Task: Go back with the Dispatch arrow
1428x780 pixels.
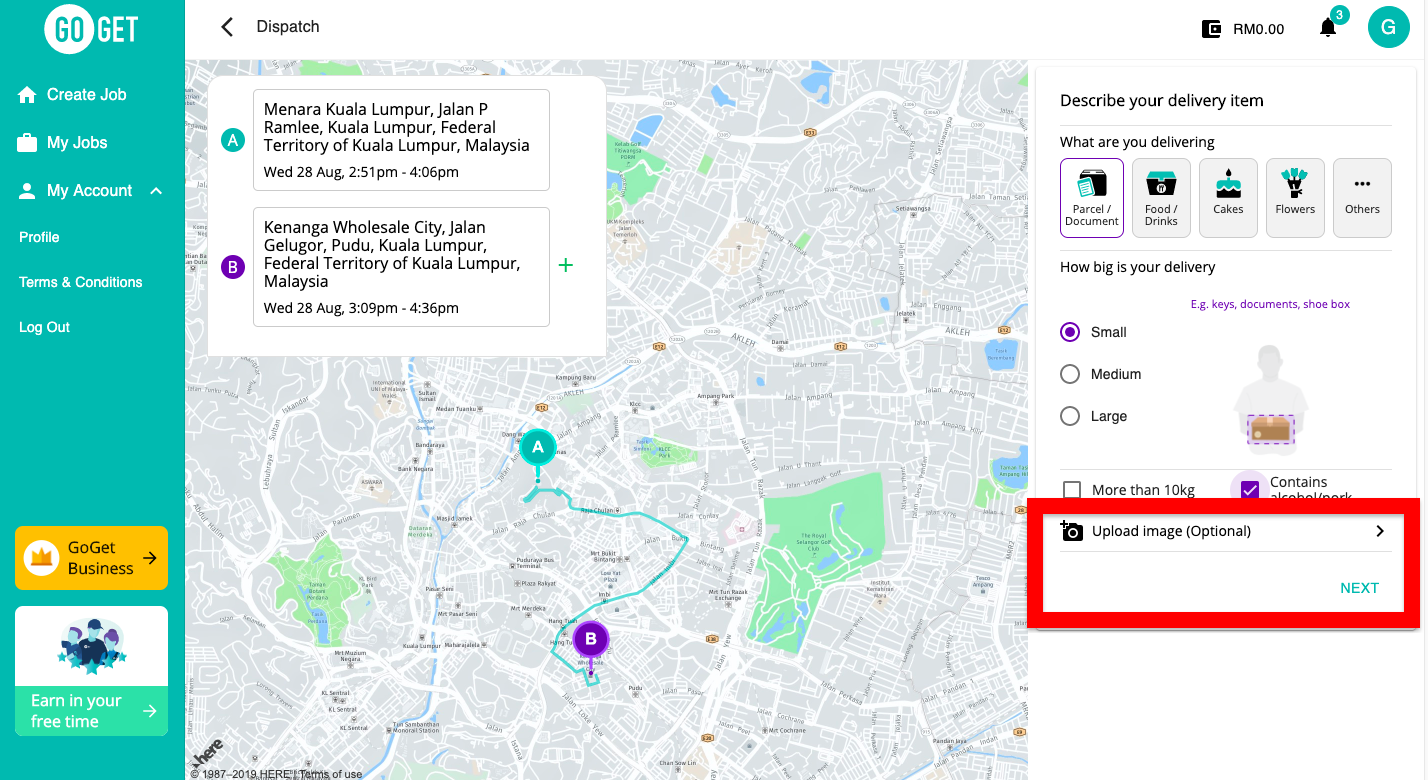Action: coord(227,27)
